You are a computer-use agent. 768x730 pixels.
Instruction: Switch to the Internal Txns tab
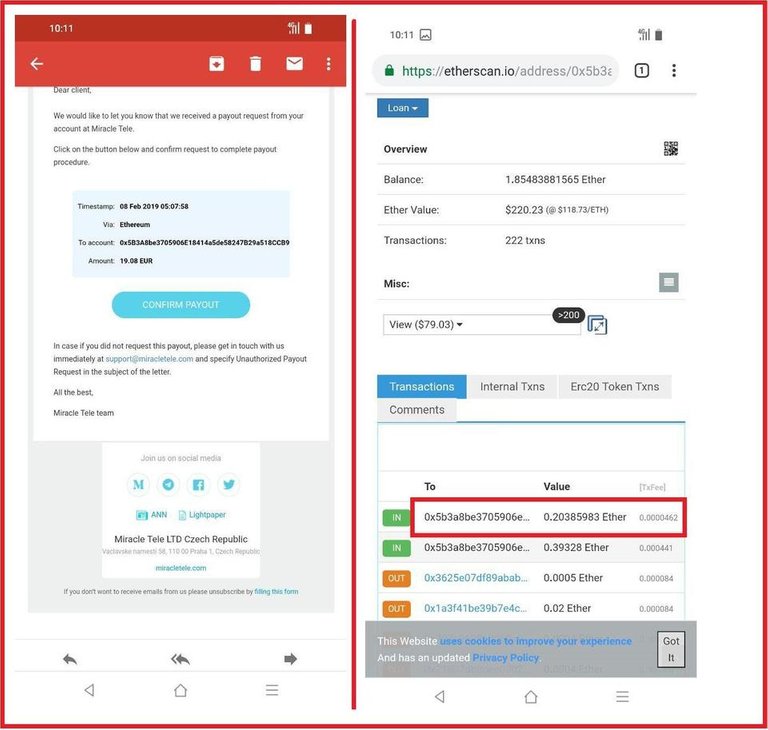coord(512,387)
